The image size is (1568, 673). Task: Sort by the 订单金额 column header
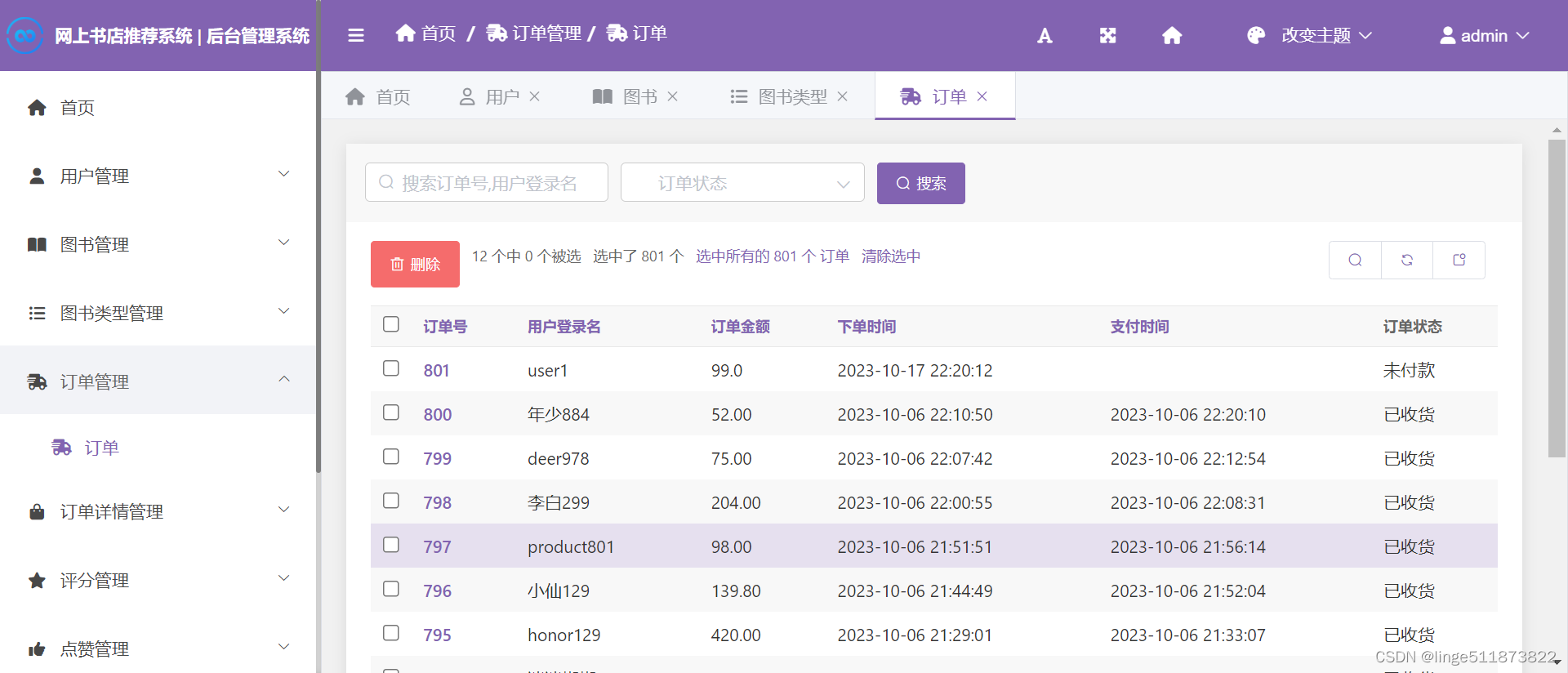pyautogui.click(x=740, y=327)
